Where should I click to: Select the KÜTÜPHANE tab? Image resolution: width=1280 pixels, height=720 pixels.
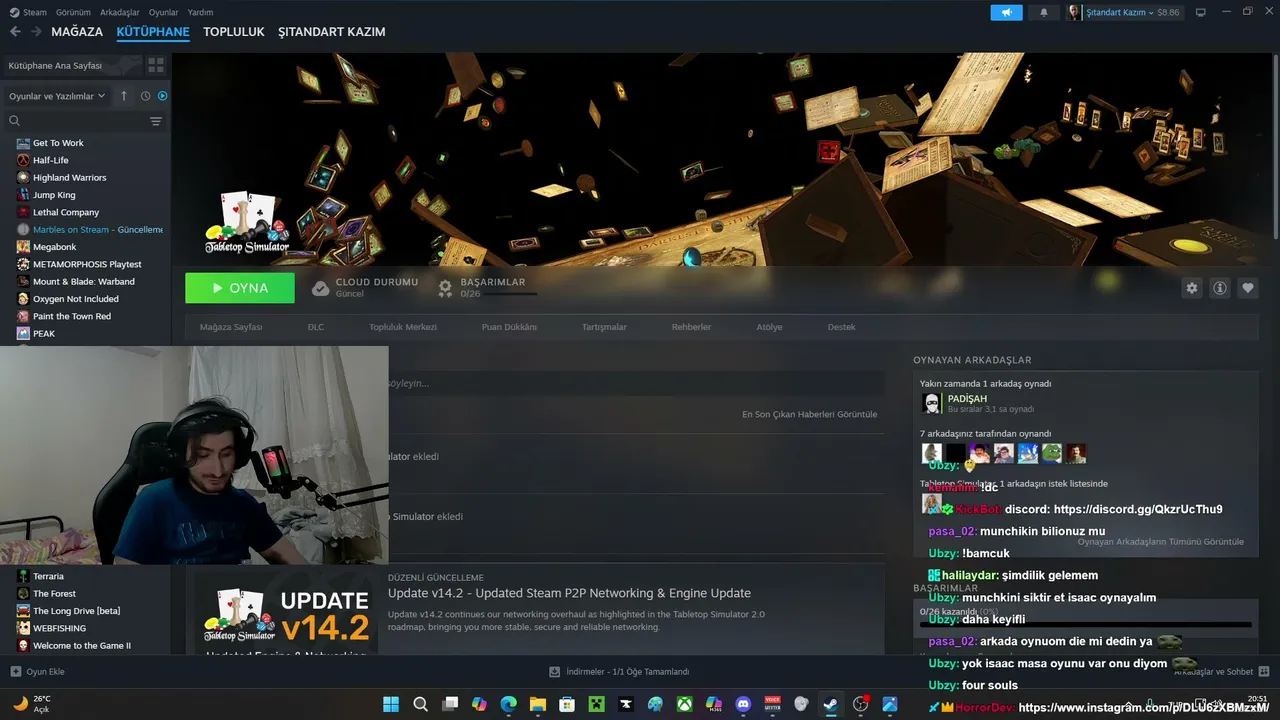point(153,32)
